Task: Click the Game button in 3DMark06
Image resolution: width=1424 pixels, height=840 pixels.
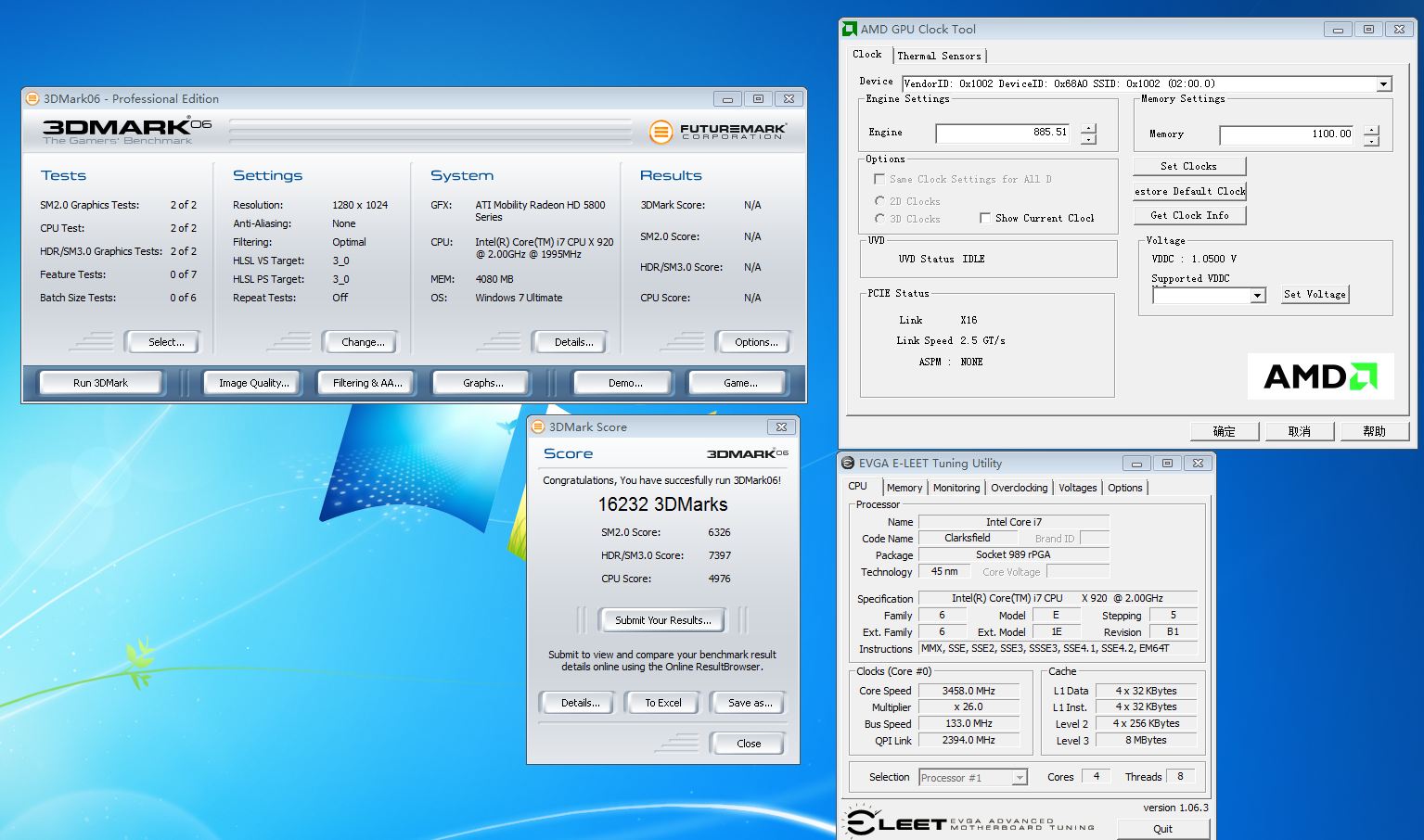Action: [x=739, y=383]
